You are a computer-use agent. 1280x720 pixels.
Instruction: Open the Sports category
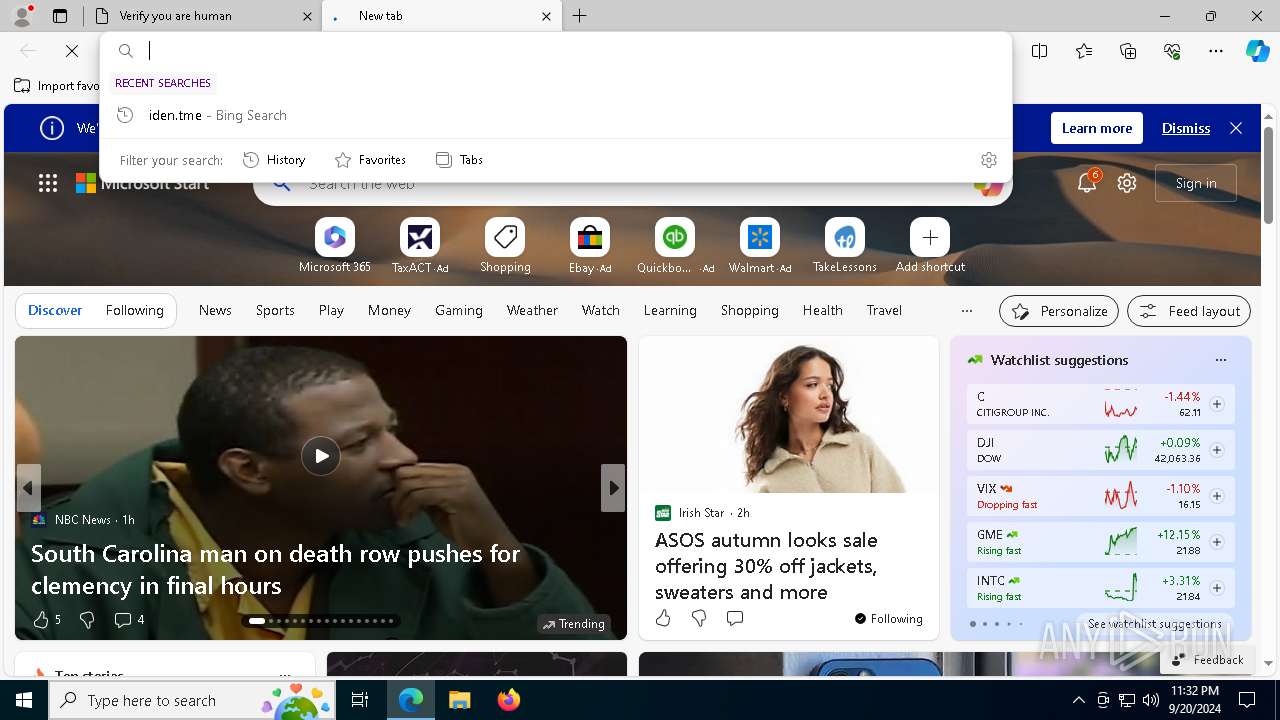[275, 310]
